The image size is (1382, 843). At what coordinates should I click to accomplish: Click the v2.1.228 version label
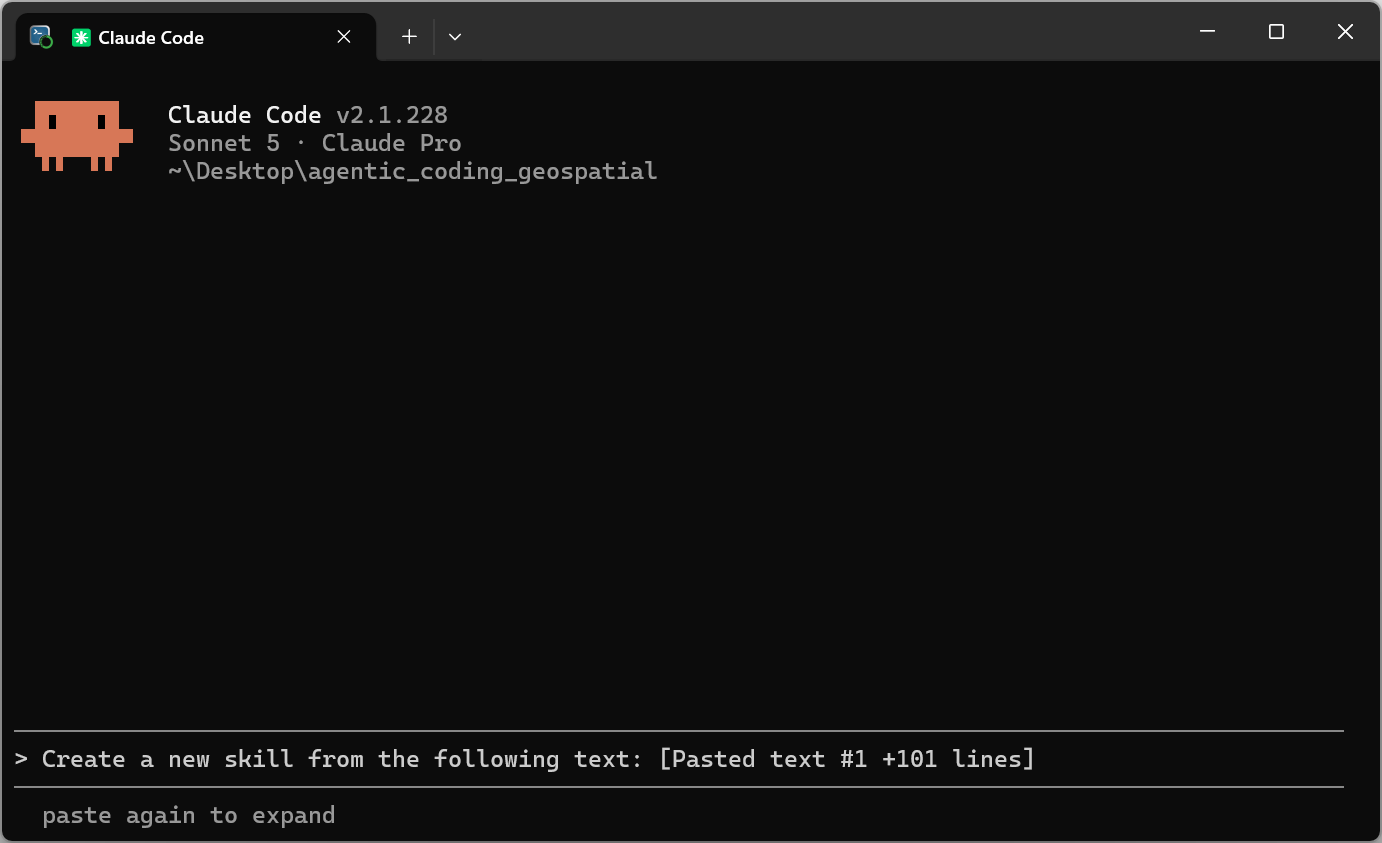(x=392, y=115)
